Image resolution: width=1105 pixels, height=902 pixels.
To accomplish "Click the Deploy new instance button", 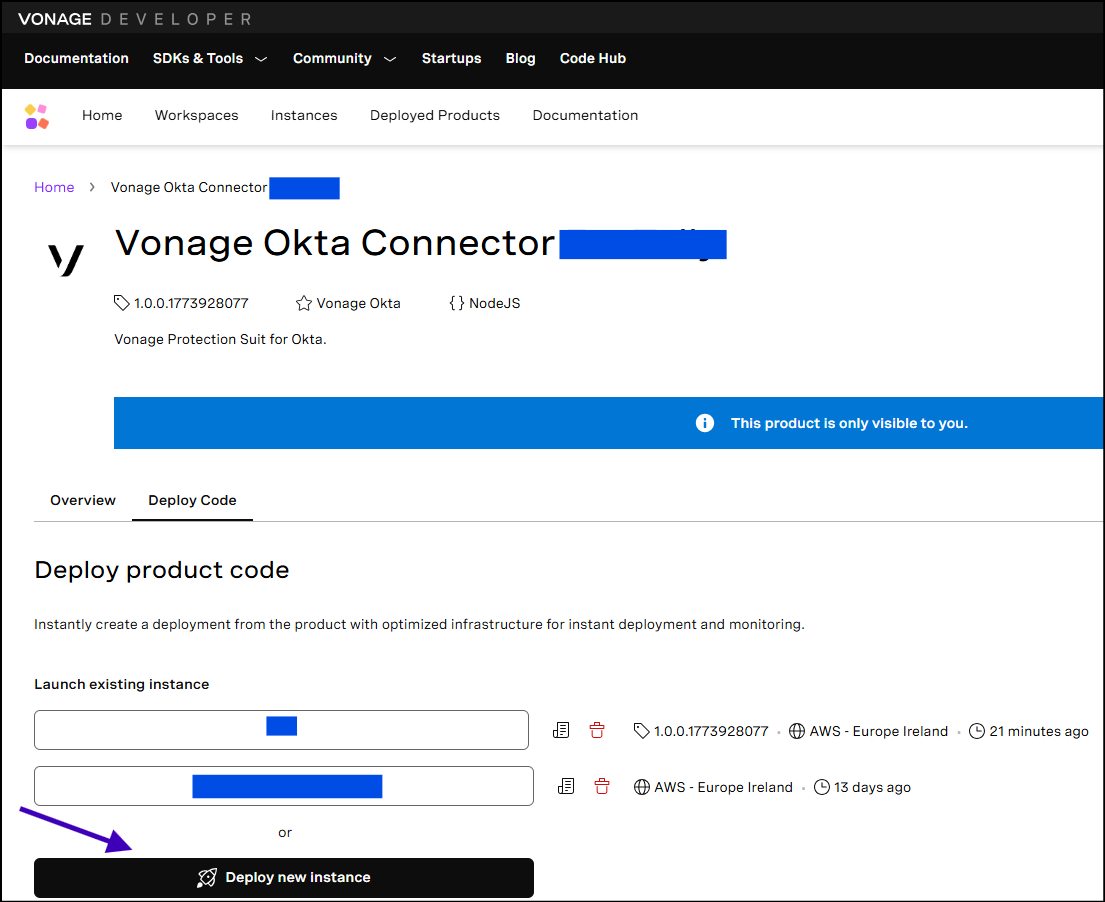I will 284,877.
